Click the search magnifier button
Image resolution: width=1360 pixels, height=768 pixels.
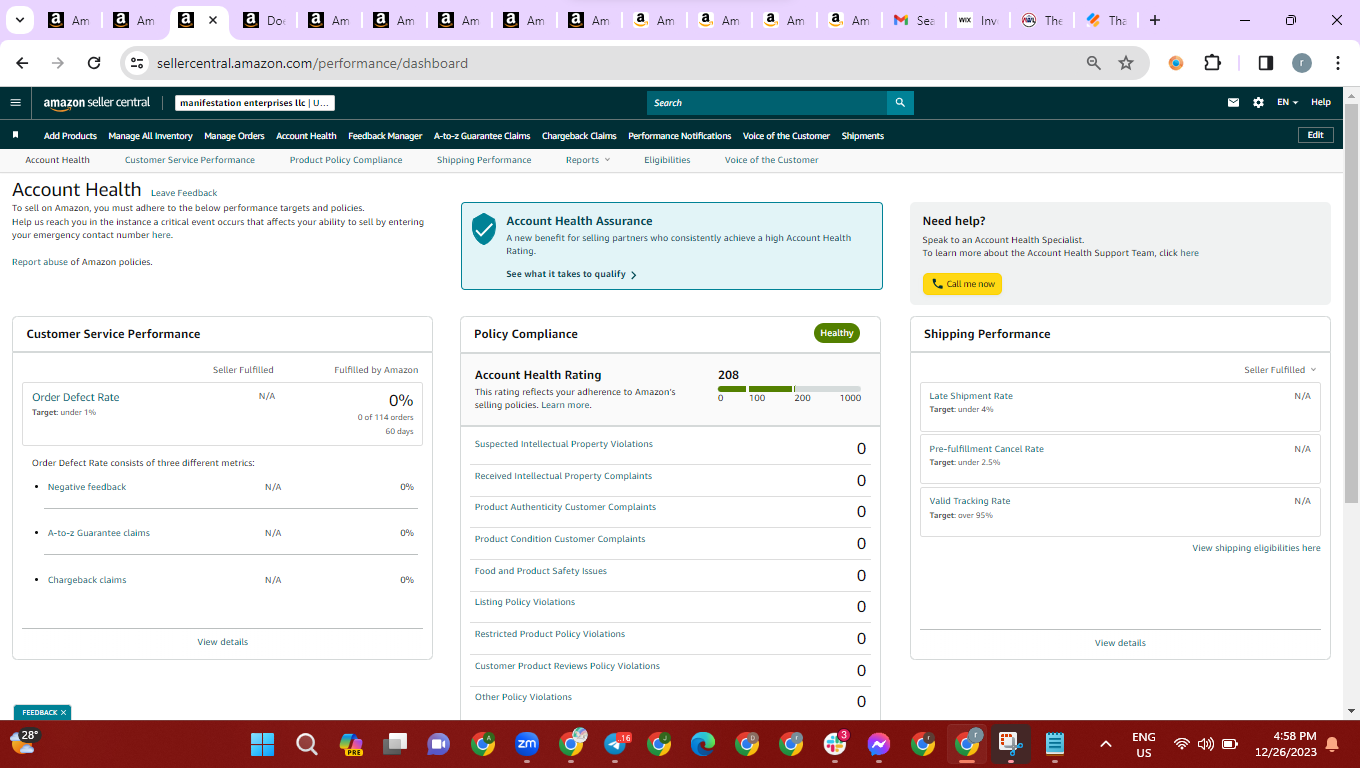[900, 102]
